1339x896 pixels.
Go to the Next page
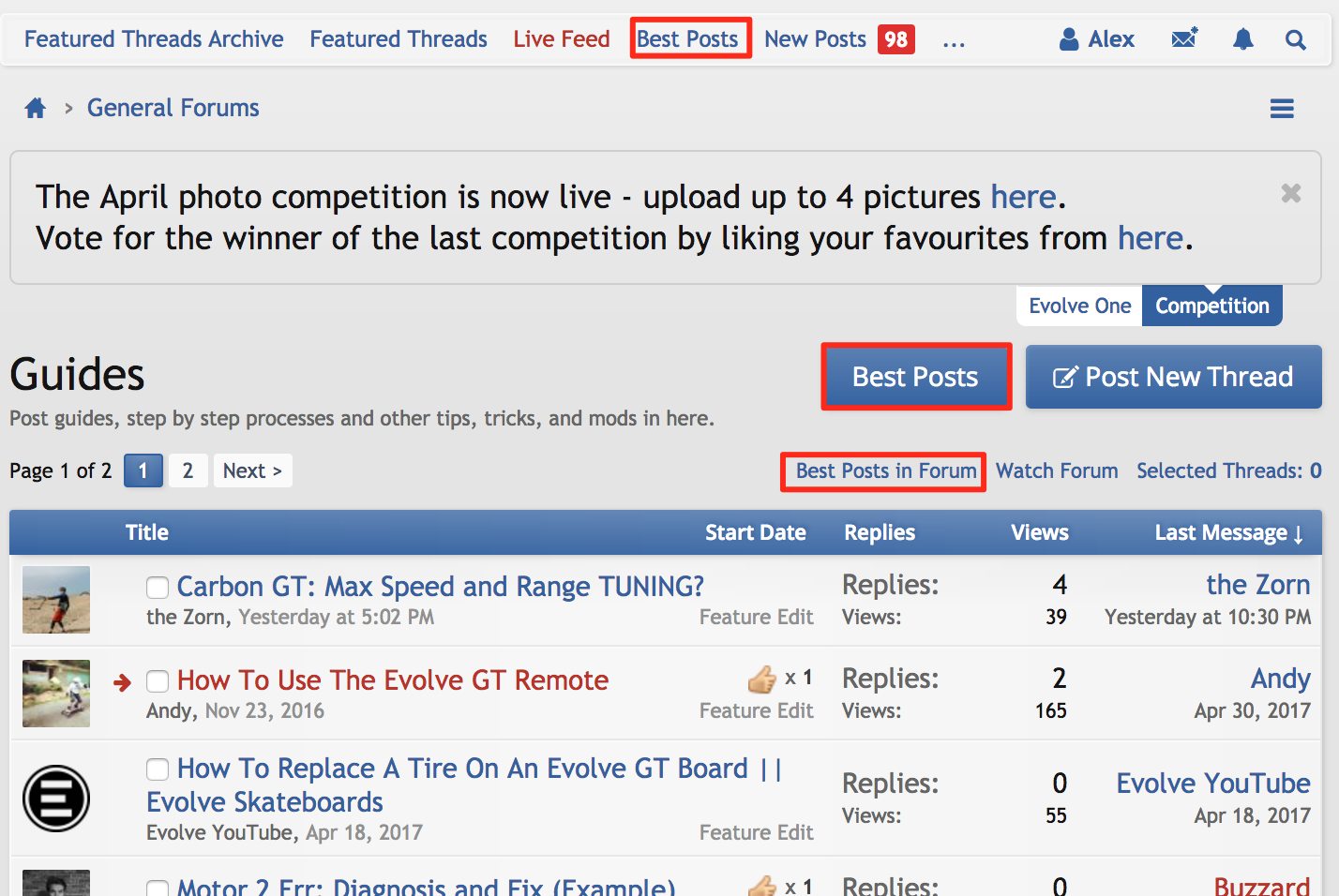pos(252,470)
